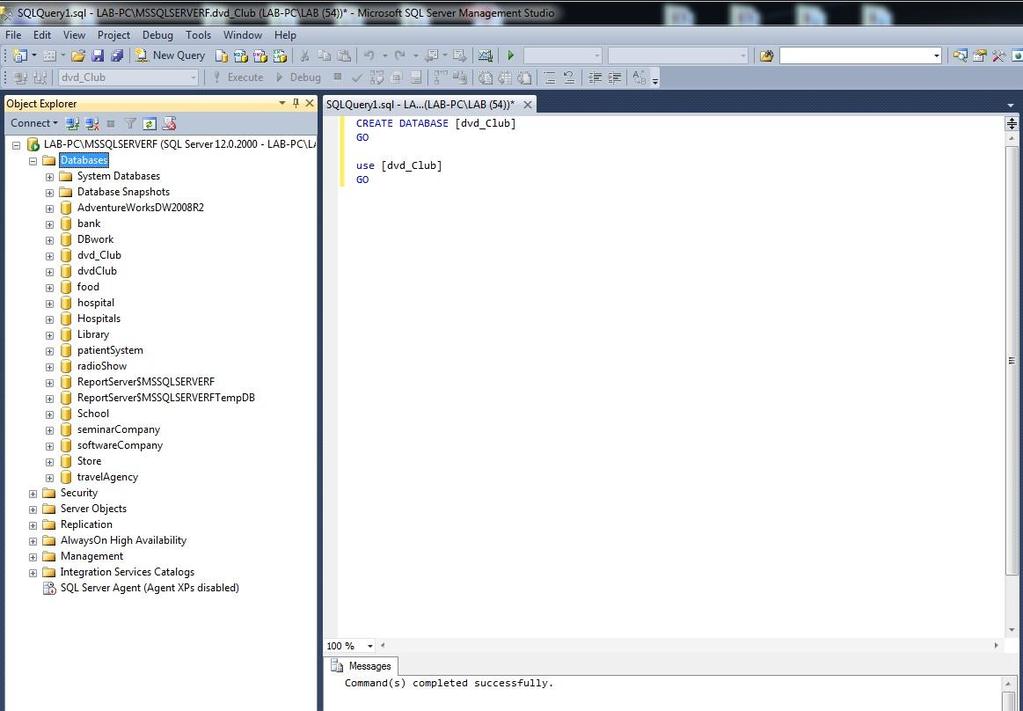Click the Analysis Services DMX Query icon

260,56
